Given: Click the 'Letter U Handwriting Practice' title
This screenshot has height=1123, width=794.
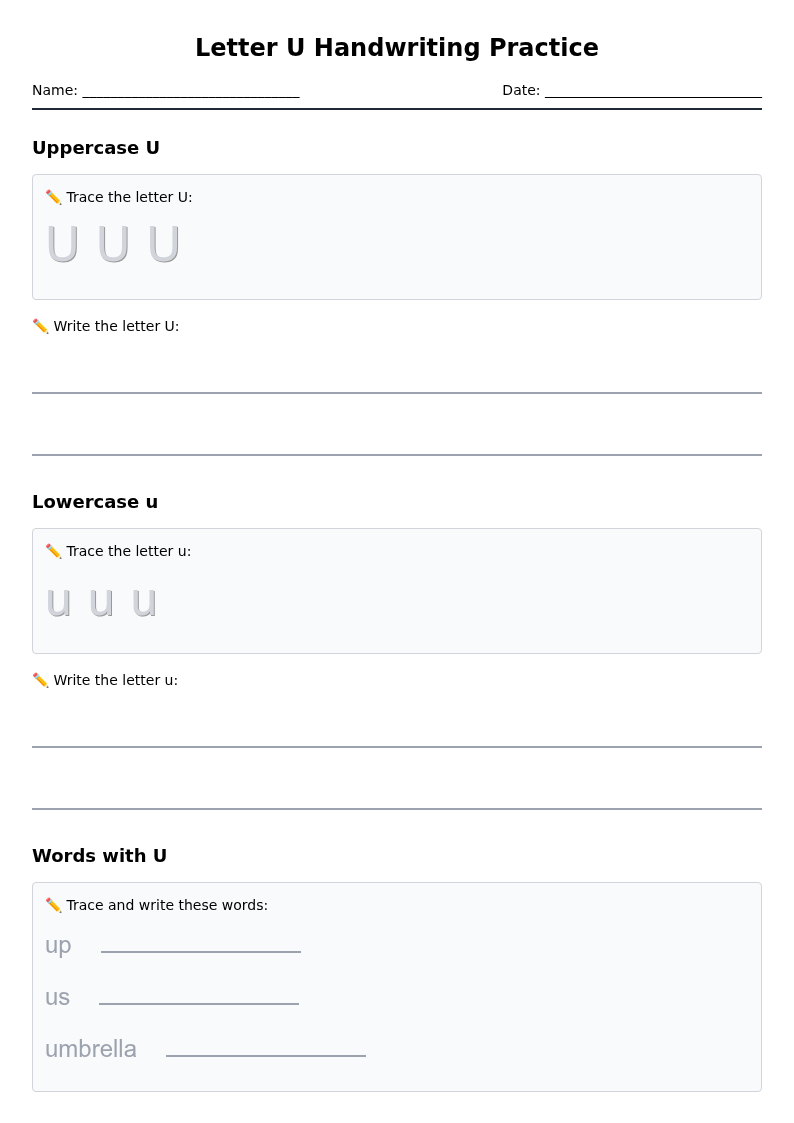Looking at the screenshot, I should 397,47.
